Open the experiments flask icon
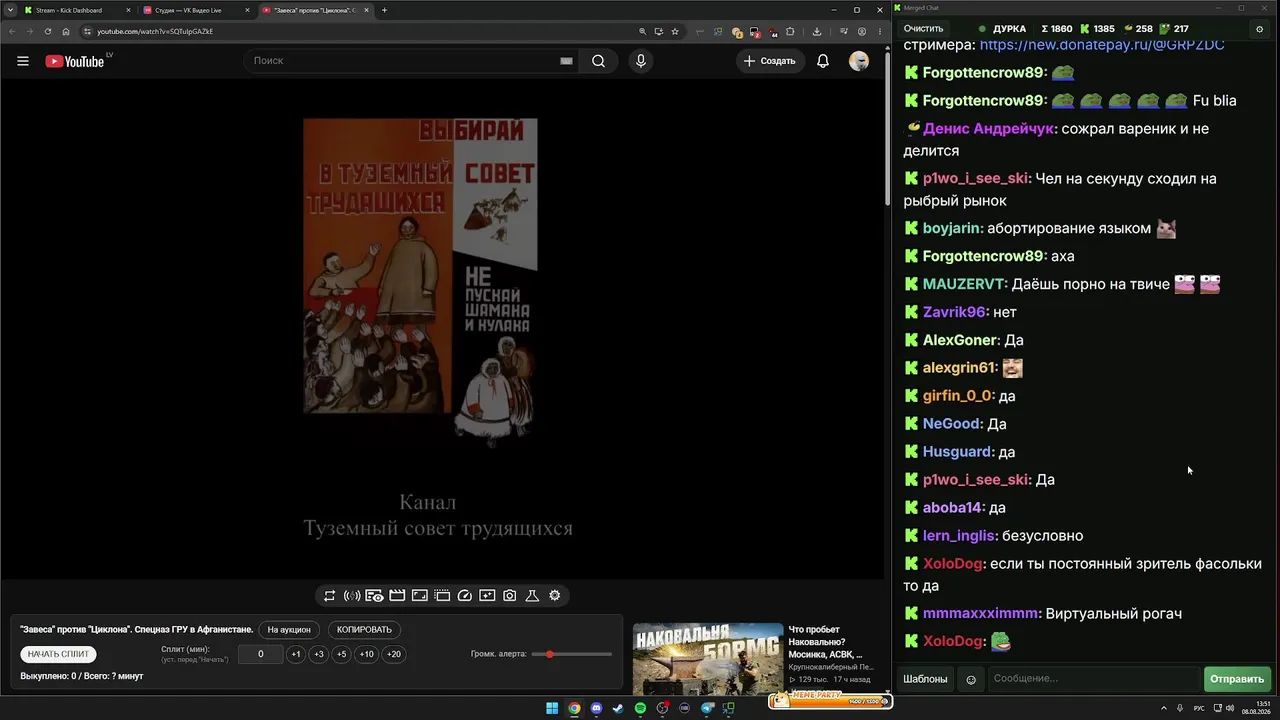 tap(532, 596)
